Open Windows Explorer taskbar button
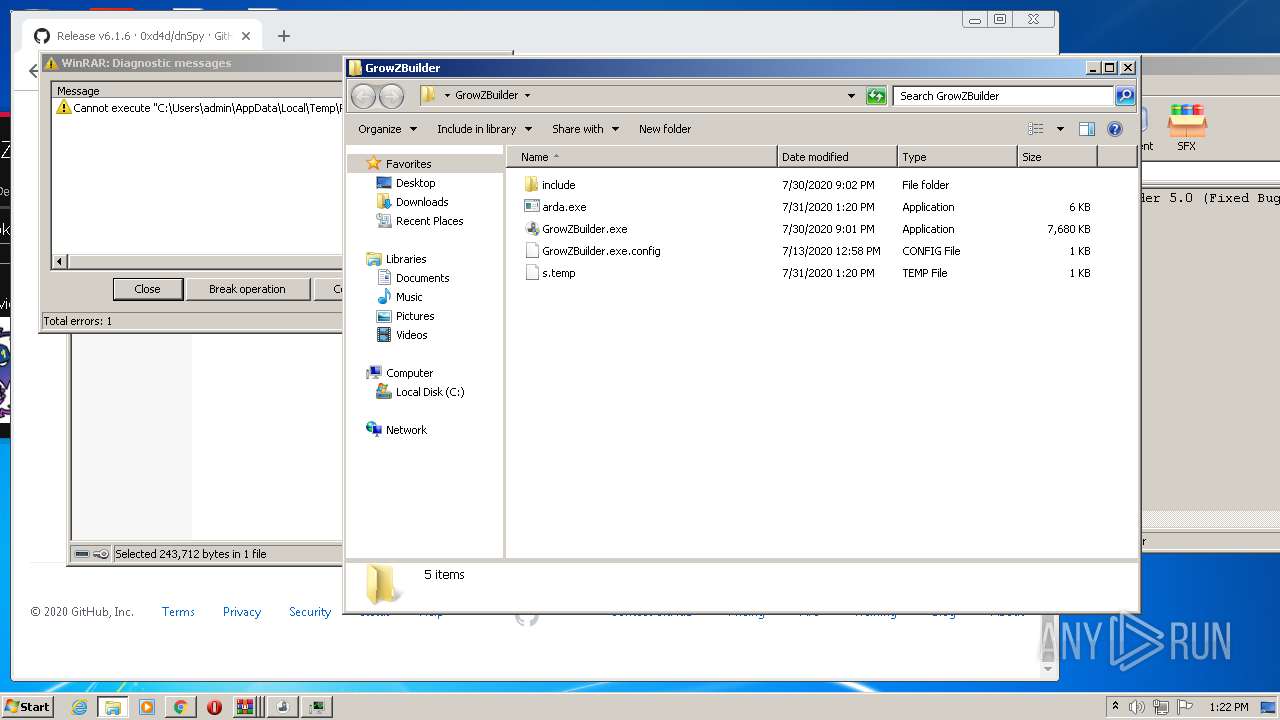This screenshot has height=720, width=1280. tap(113, 707)
